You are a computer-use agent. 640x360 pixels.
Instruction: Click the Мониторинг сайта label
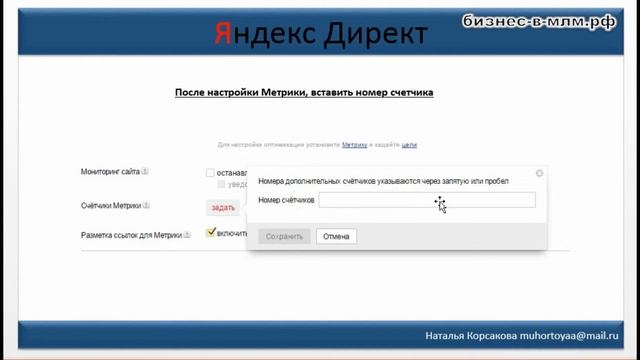point(110,172)
